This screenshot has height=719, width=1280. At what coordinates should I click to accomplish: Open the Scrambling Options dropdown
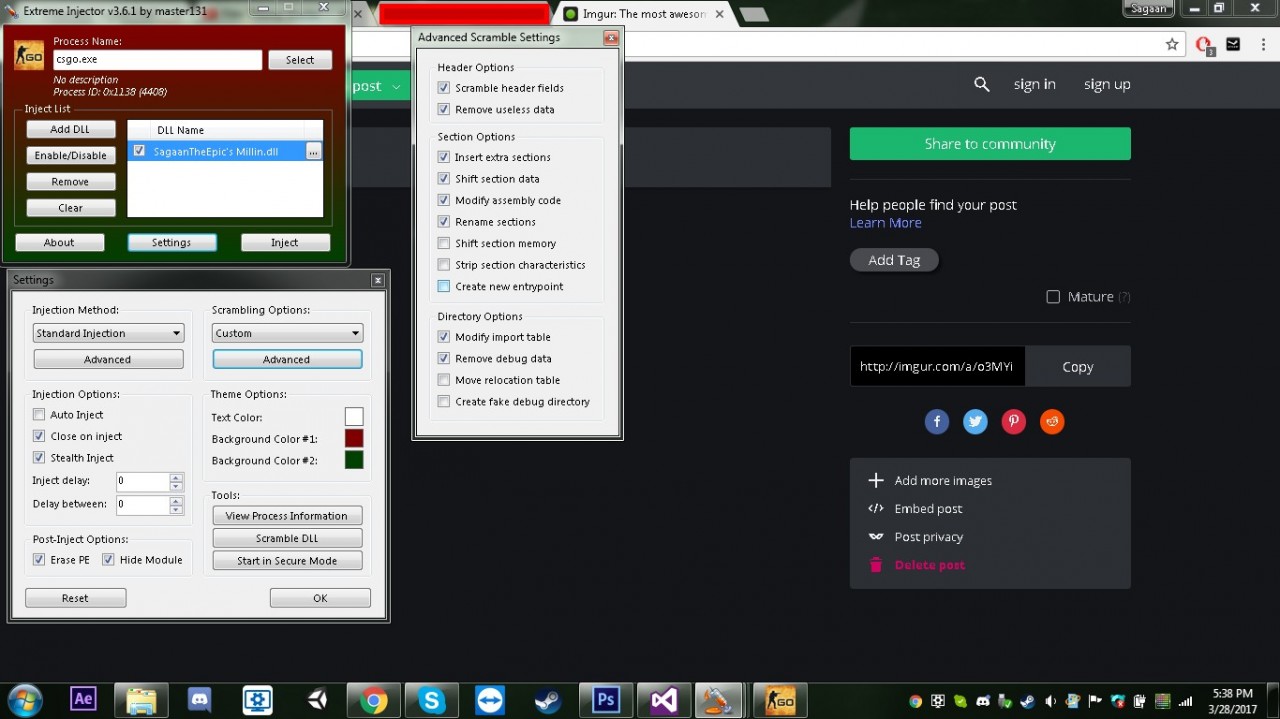click(x=287, y=333)
